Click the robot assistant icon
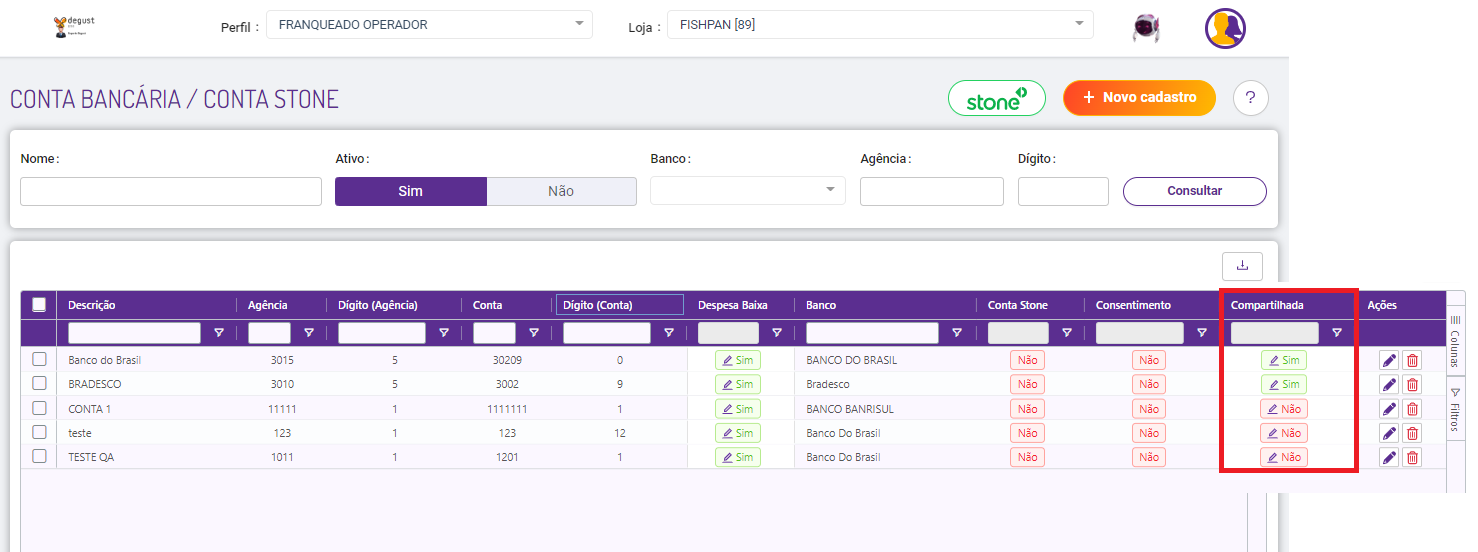Viewport: 1478px width, 552px height. pos(1146,28)
